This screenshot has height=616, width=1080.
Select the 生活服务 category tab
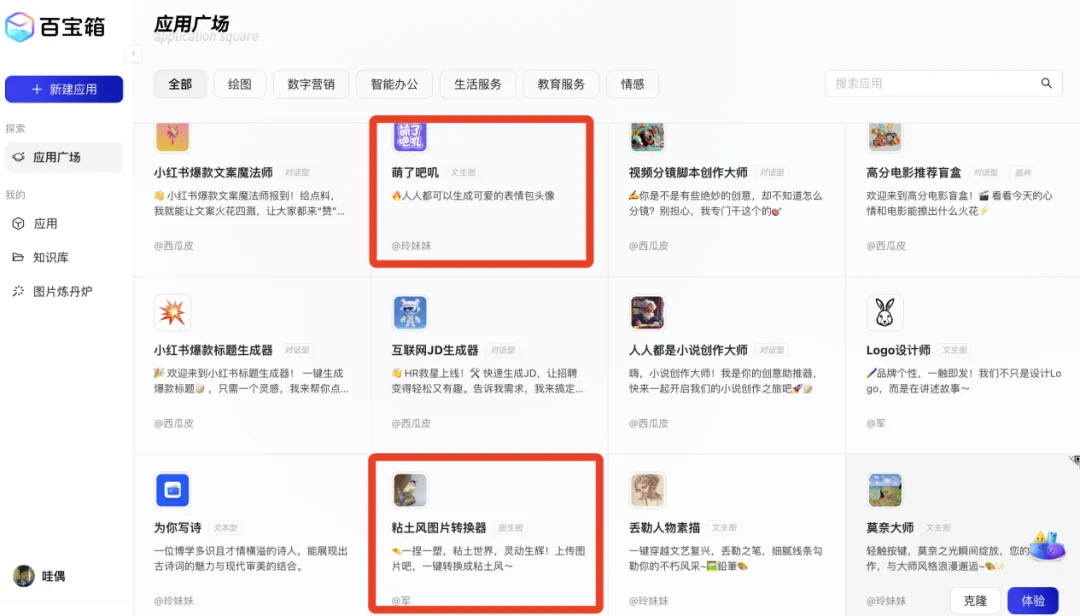pos(478,84)
